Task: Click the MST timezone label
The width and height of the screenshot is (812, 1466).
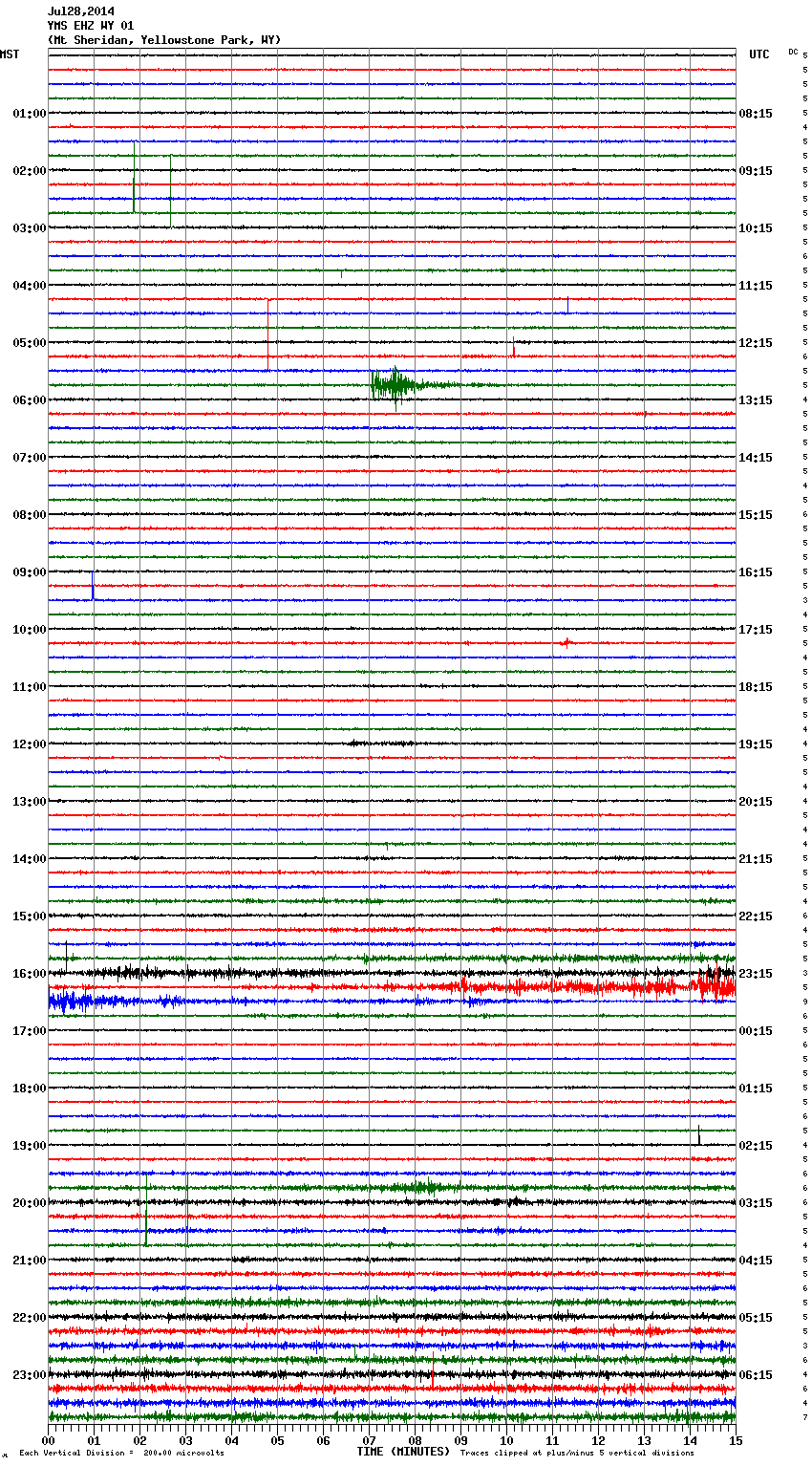Action: [x=10, y=54]
